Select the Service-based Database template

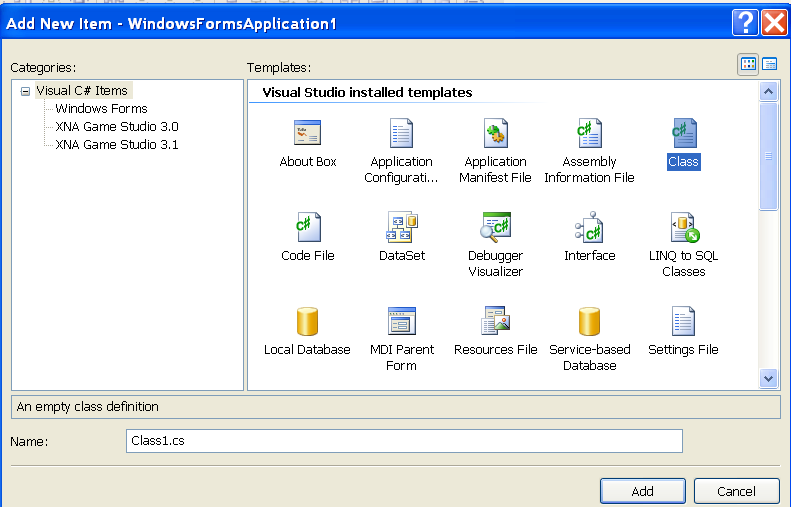[x=589, y=321]
